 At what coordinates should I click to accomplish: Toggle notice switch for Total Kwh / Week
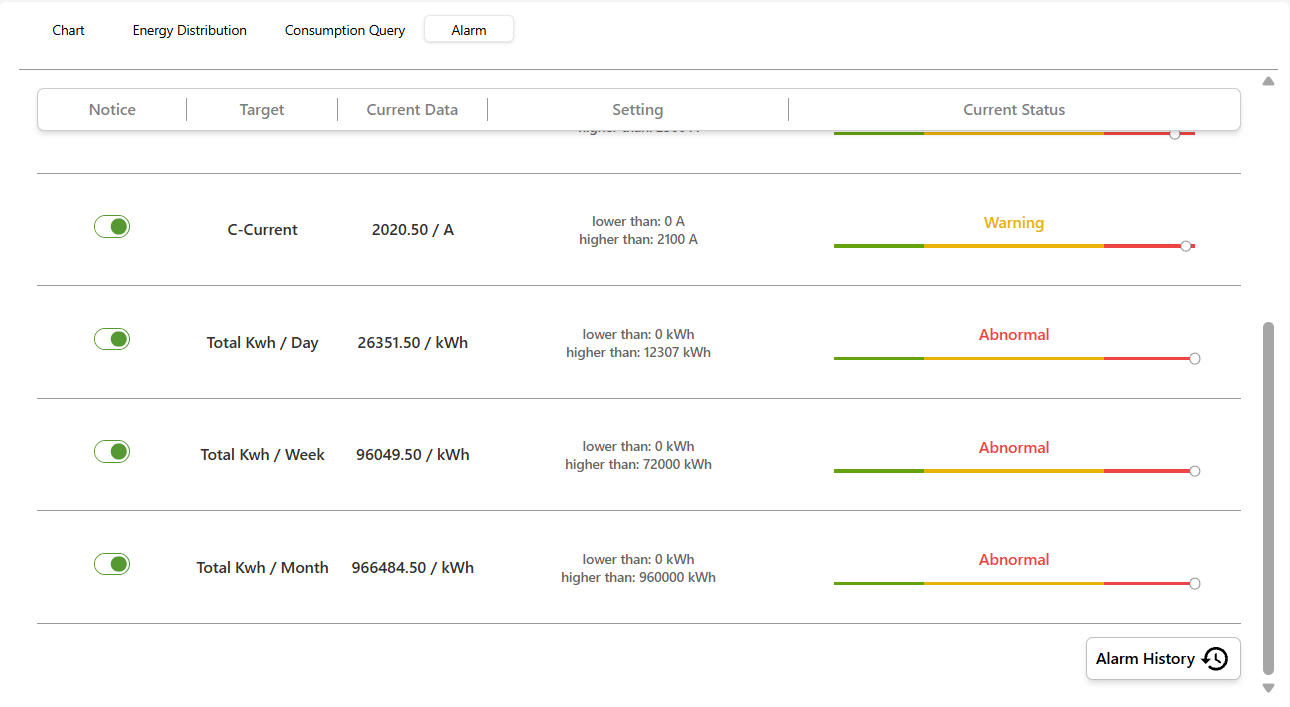tap(112, 452)
